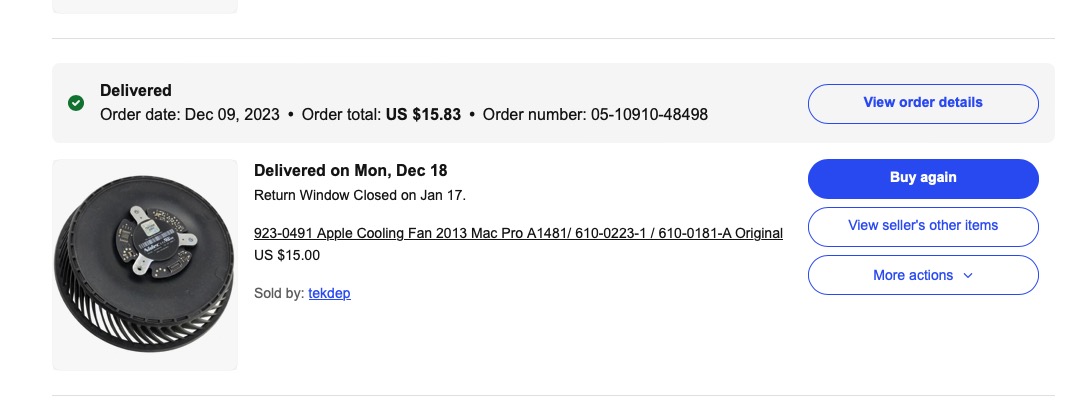This screenshot has height=401, width=1075.
Task: Click the cooling fan product thumbnail
Action: 145,265
